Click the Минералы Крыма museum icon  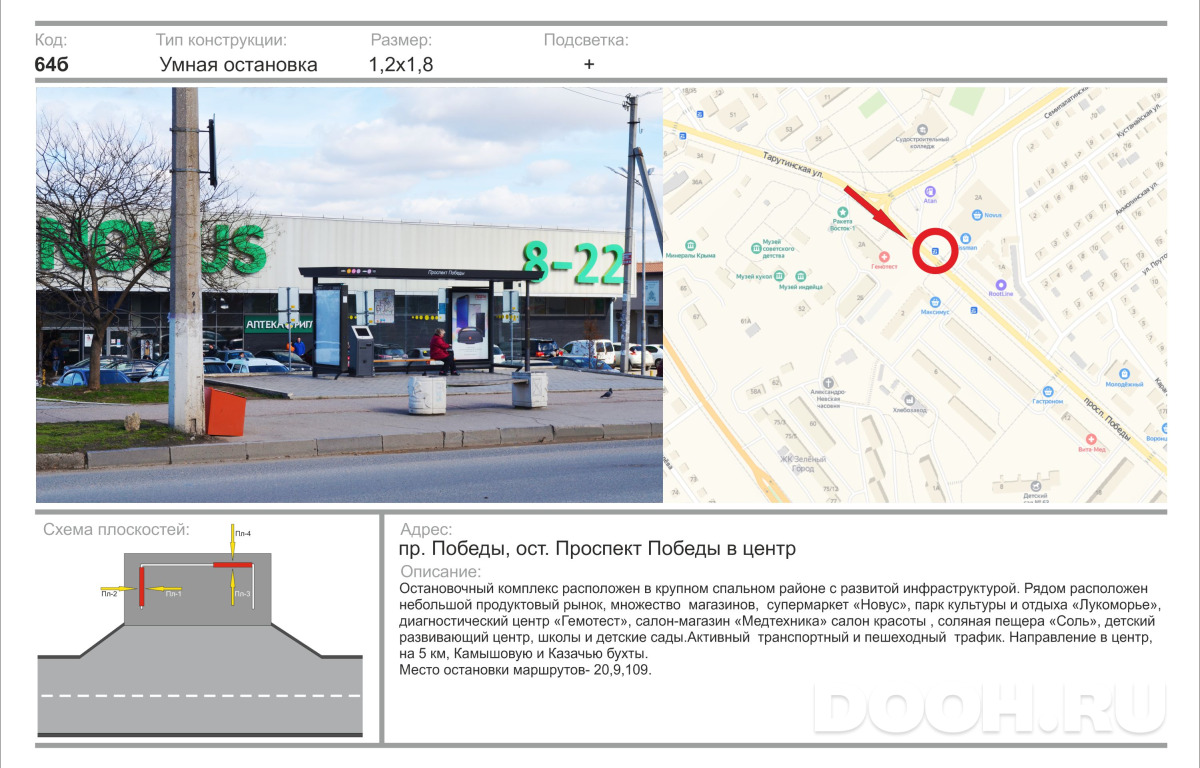click(x=689, y=245)
